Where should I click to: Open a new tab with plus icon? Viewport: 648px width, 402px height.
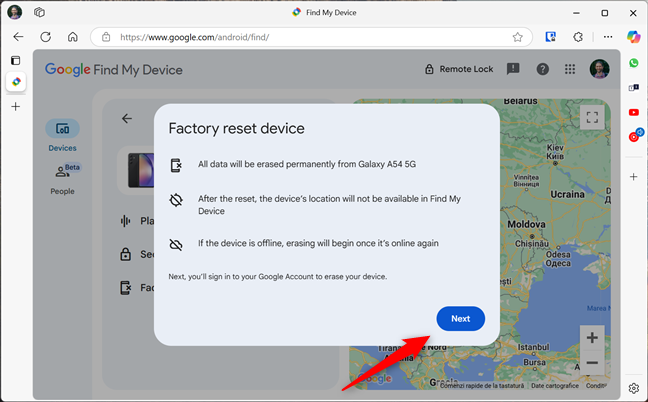[x=16, y=107]
